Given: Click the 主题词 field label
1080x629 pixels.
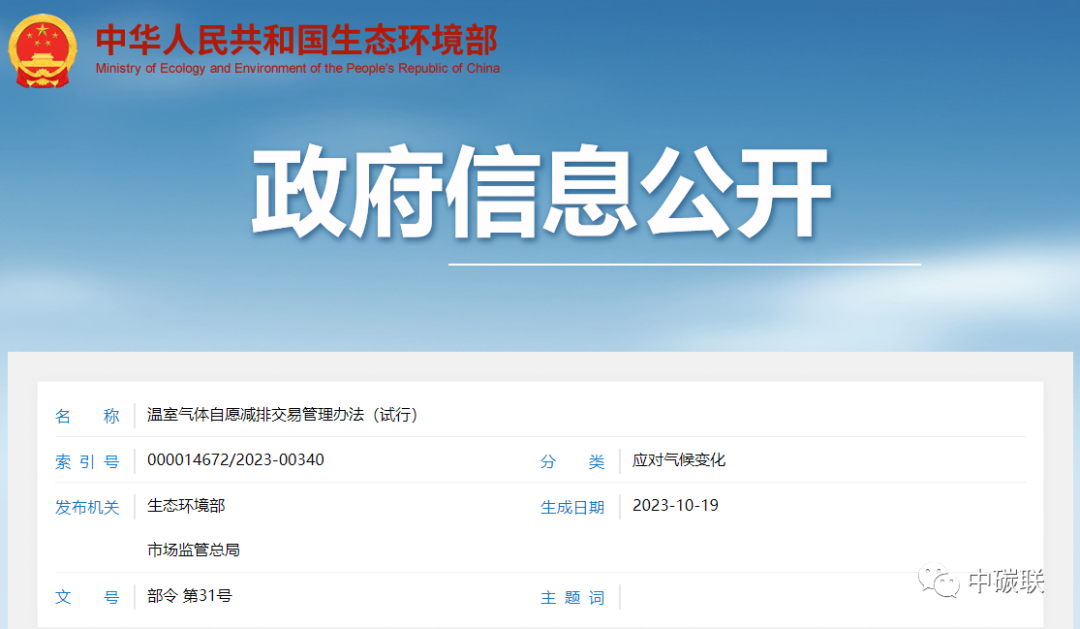Looking at the screenshot, I should [x=572, y=597].
